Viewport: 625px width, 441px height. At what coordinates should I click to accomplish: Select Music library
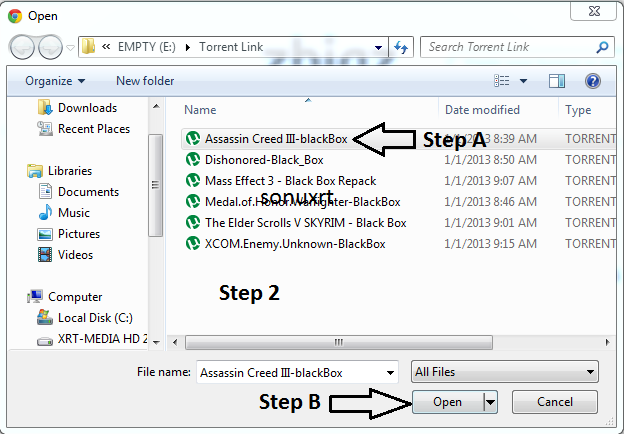click(x=74, y=213)
